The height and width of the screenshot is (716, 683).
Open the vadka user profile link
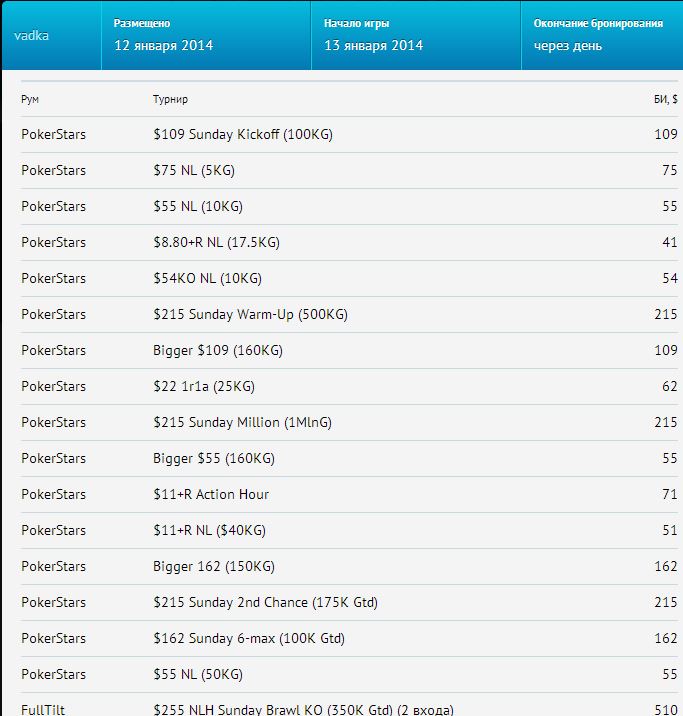coord(32,36)
